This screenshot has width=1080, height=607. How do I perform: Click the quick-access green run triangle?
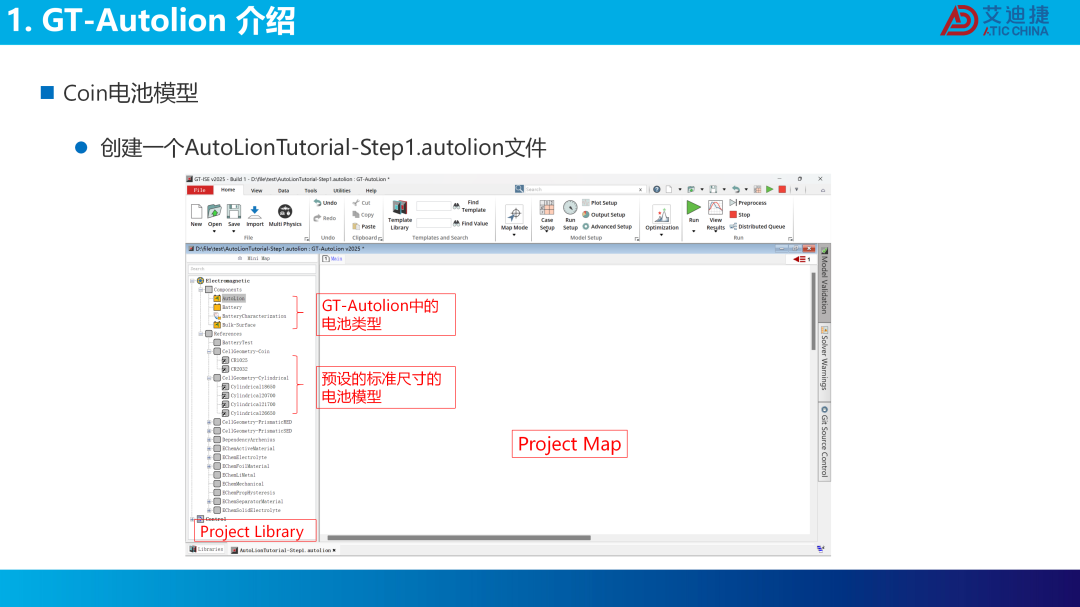[769, 189]
